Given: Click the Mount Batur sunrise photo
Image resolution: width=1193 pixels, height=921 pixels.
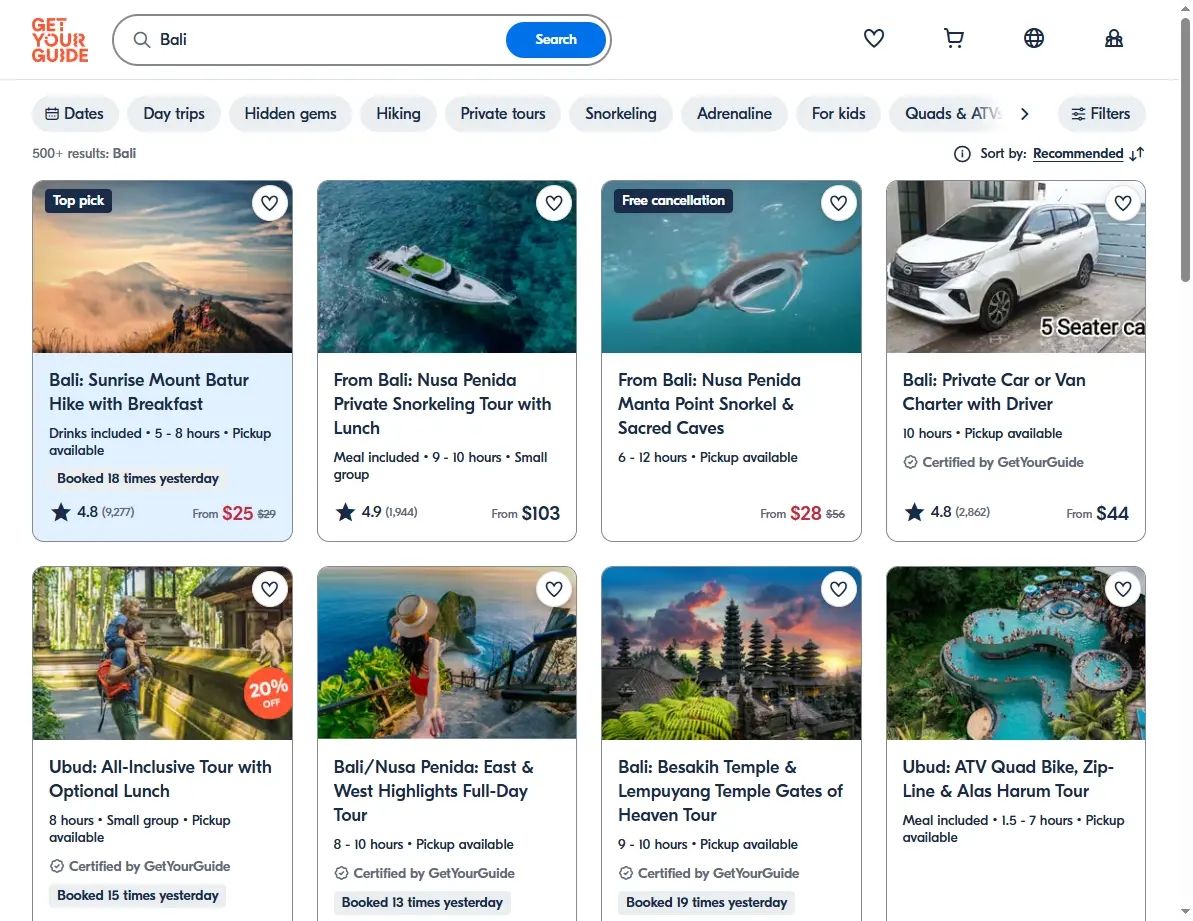Looking at the screenshot, I should 162,267.
